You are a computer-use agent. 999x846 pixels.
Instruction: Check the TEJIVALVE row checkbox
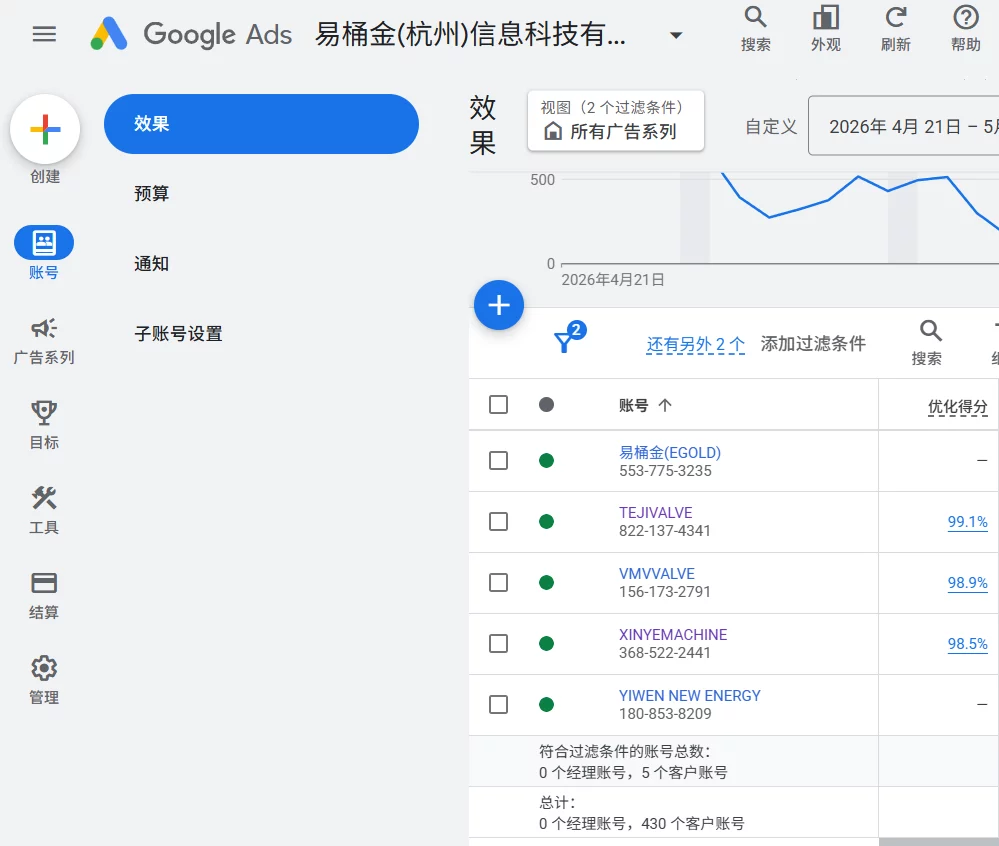click(498, 522)
